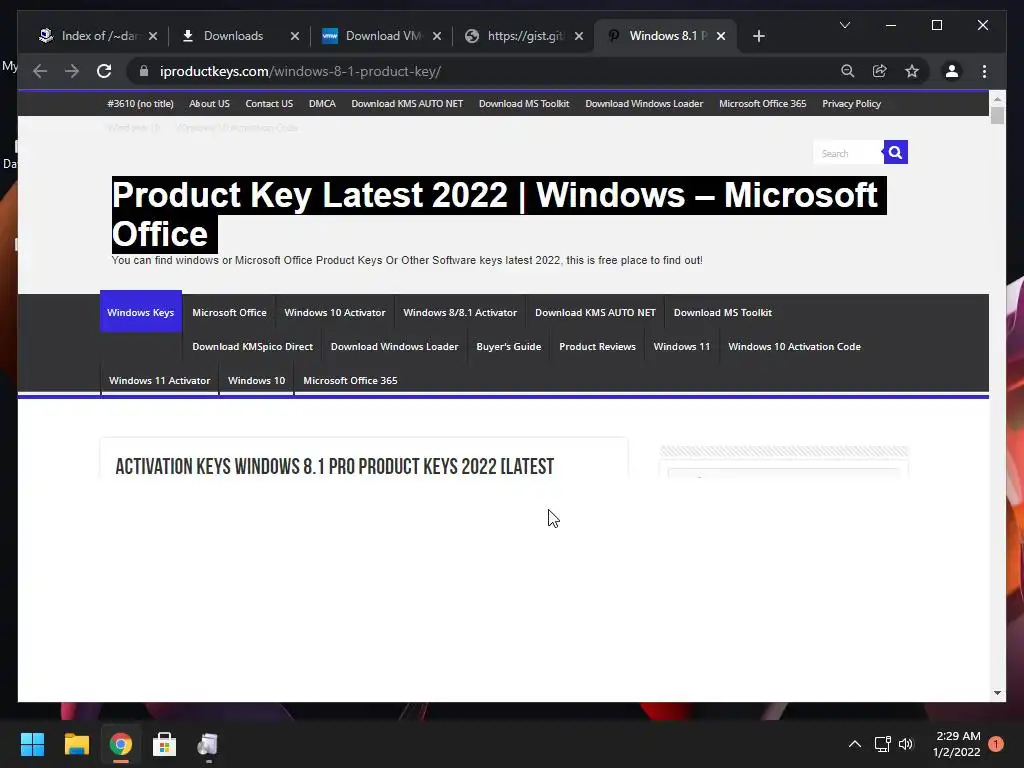The image size is (1024, 768).
Task: Open the zoom magnifier in address bar
Action: pyautogui.click(x=848, y=71)
